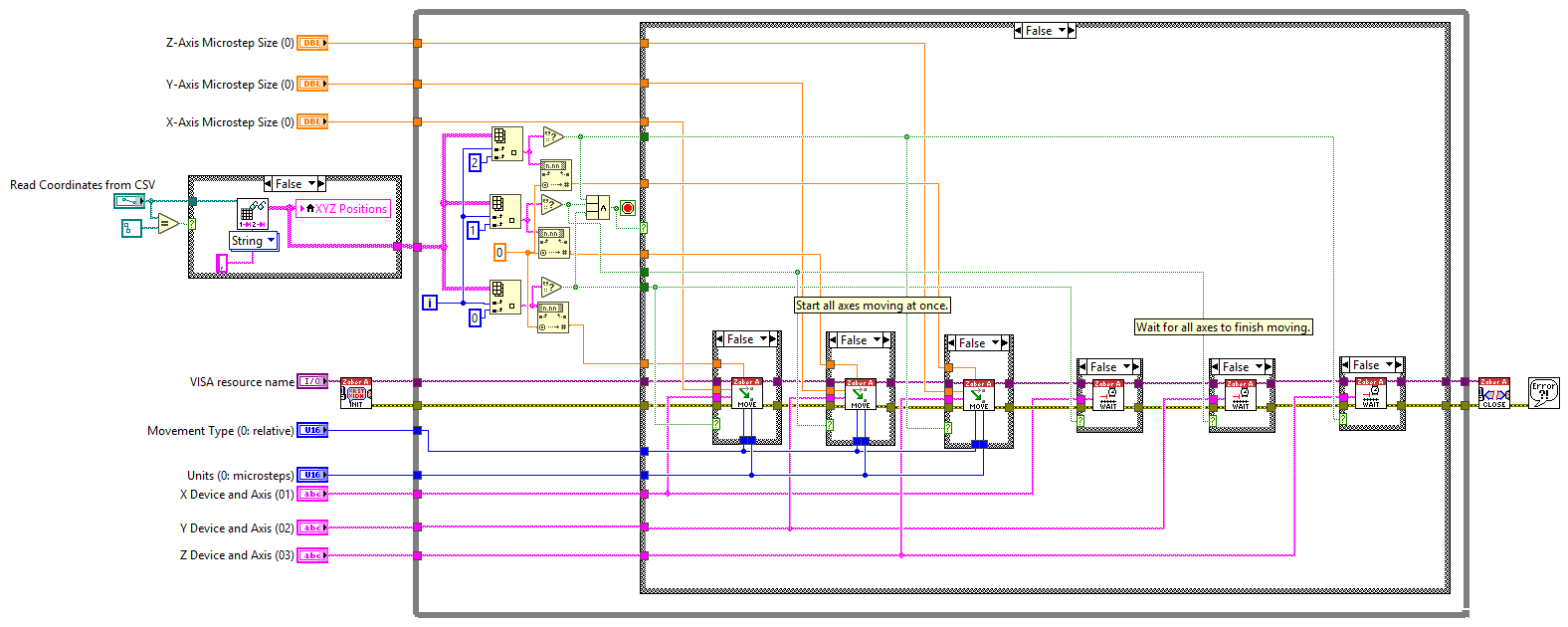Click the Movement Type U16 terminal
1568x627 pixels.
(x=312, y=431)
